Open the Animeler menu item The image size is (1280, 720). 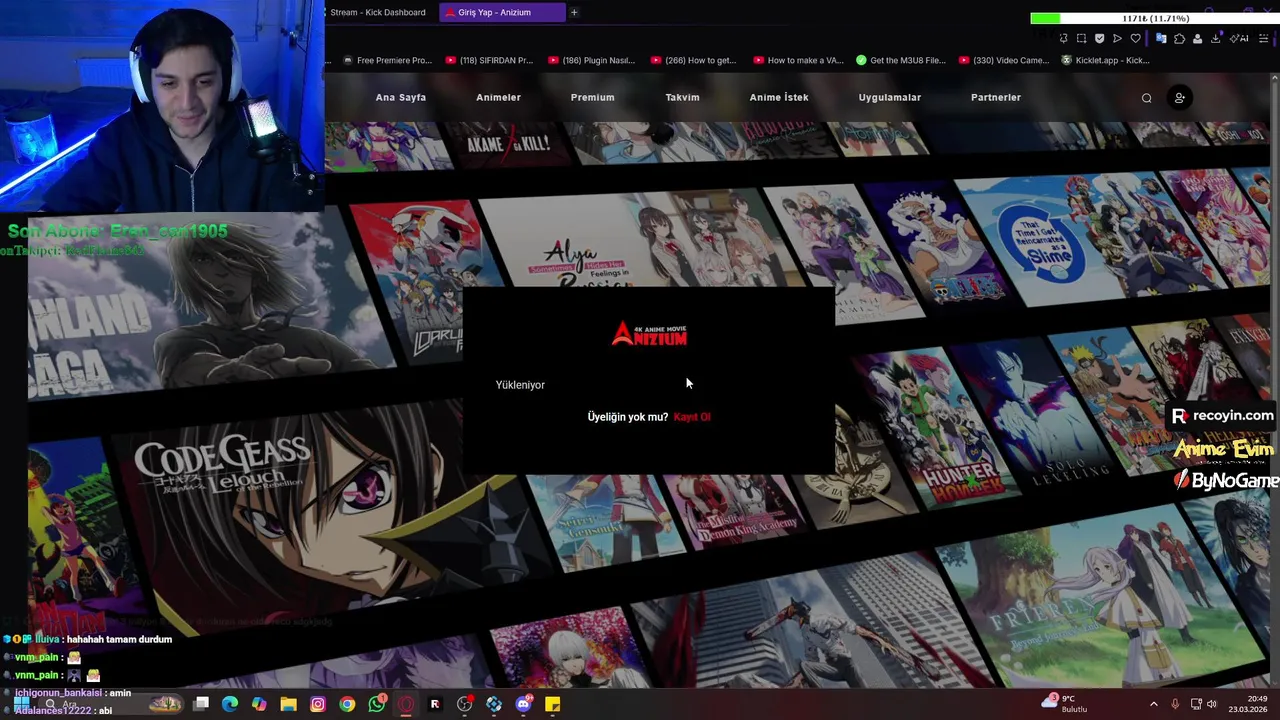pyautogui.click(x=498, y=97)
